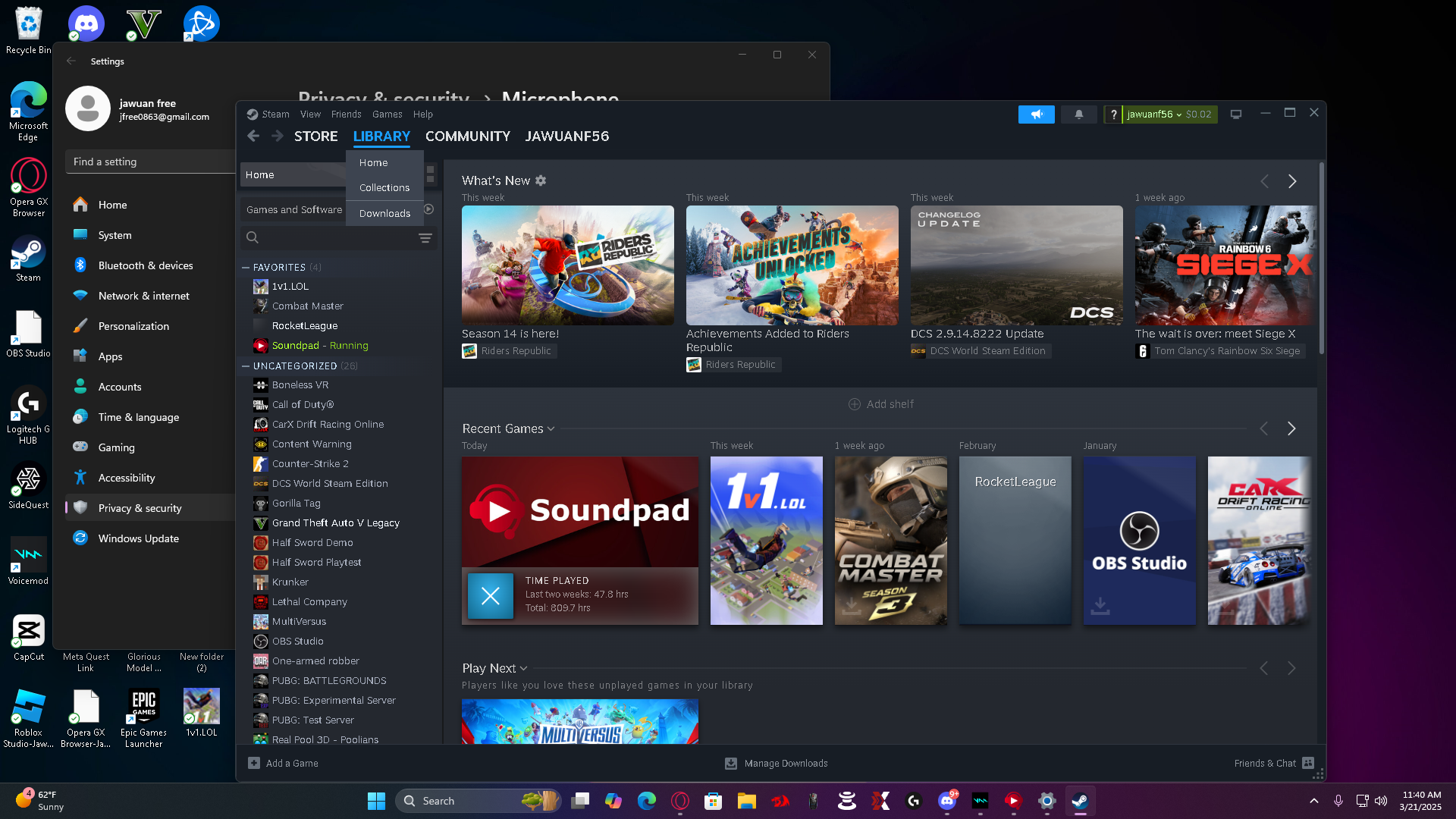
Task: Open the Steam notifications bell
Action: 1078,115
